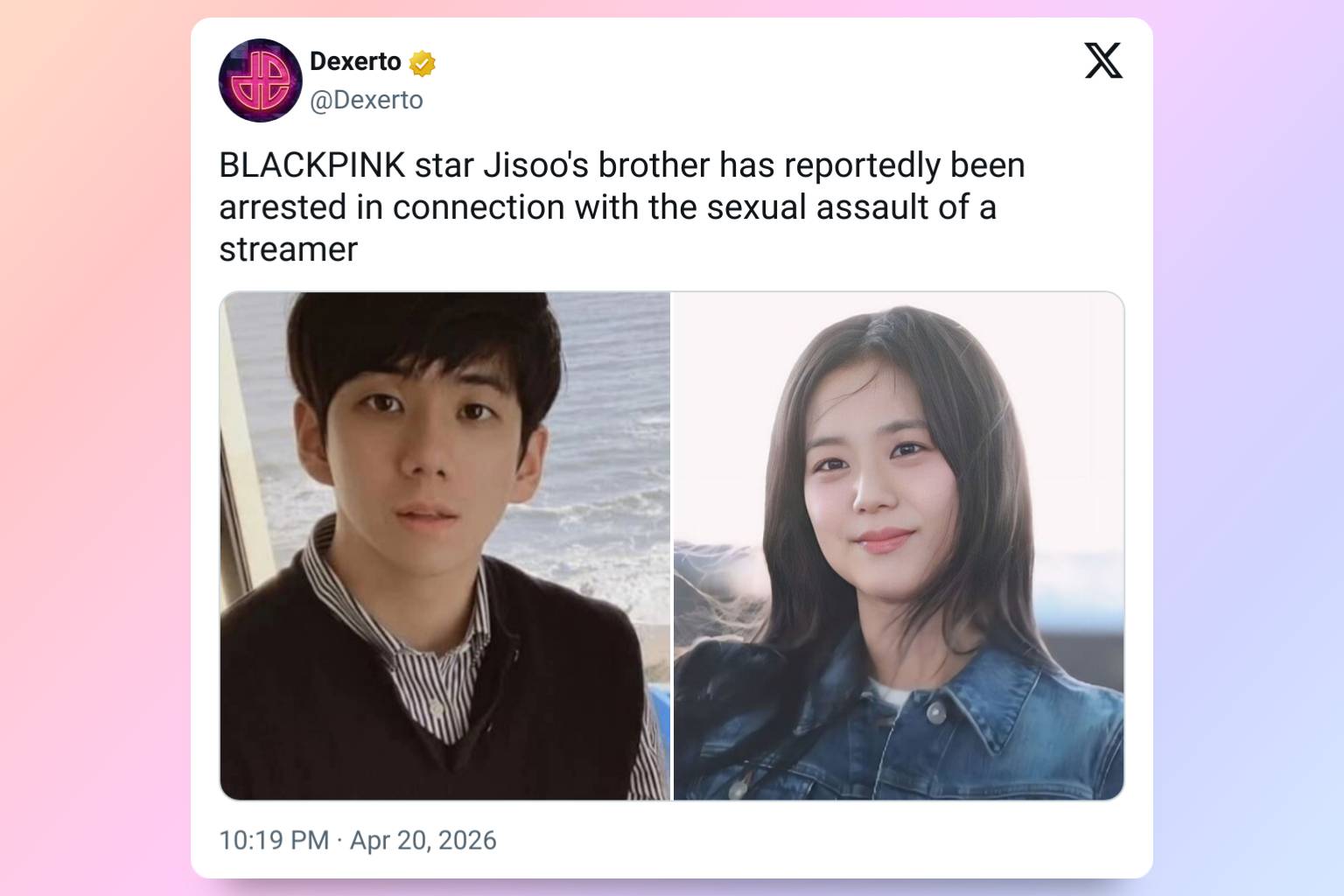Click the divider between the two photos
Screen dimensions: 1344x896
pyautogui.click(x=672, y=546)
